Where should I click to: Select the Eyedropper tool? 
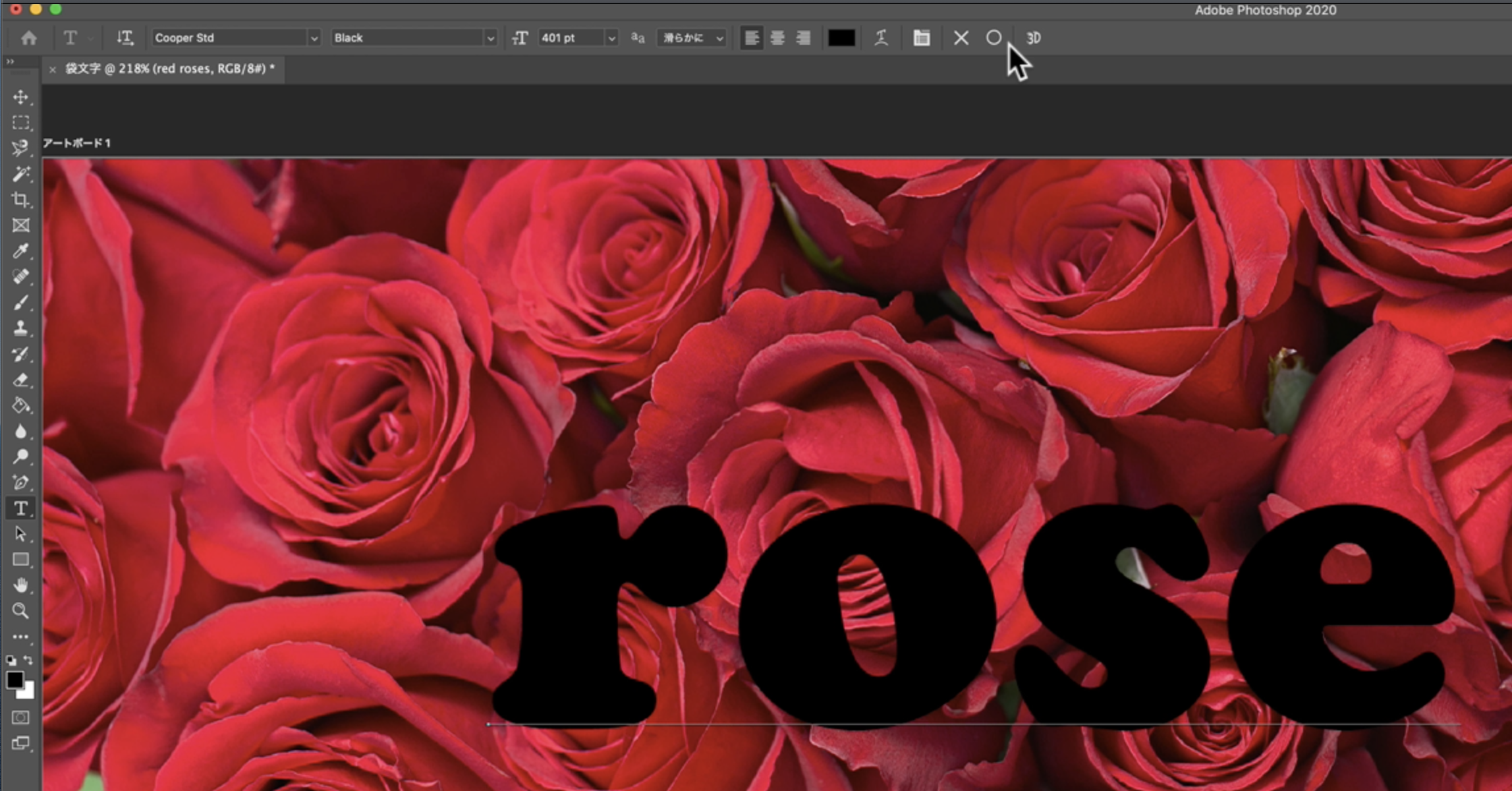(20, 251)
